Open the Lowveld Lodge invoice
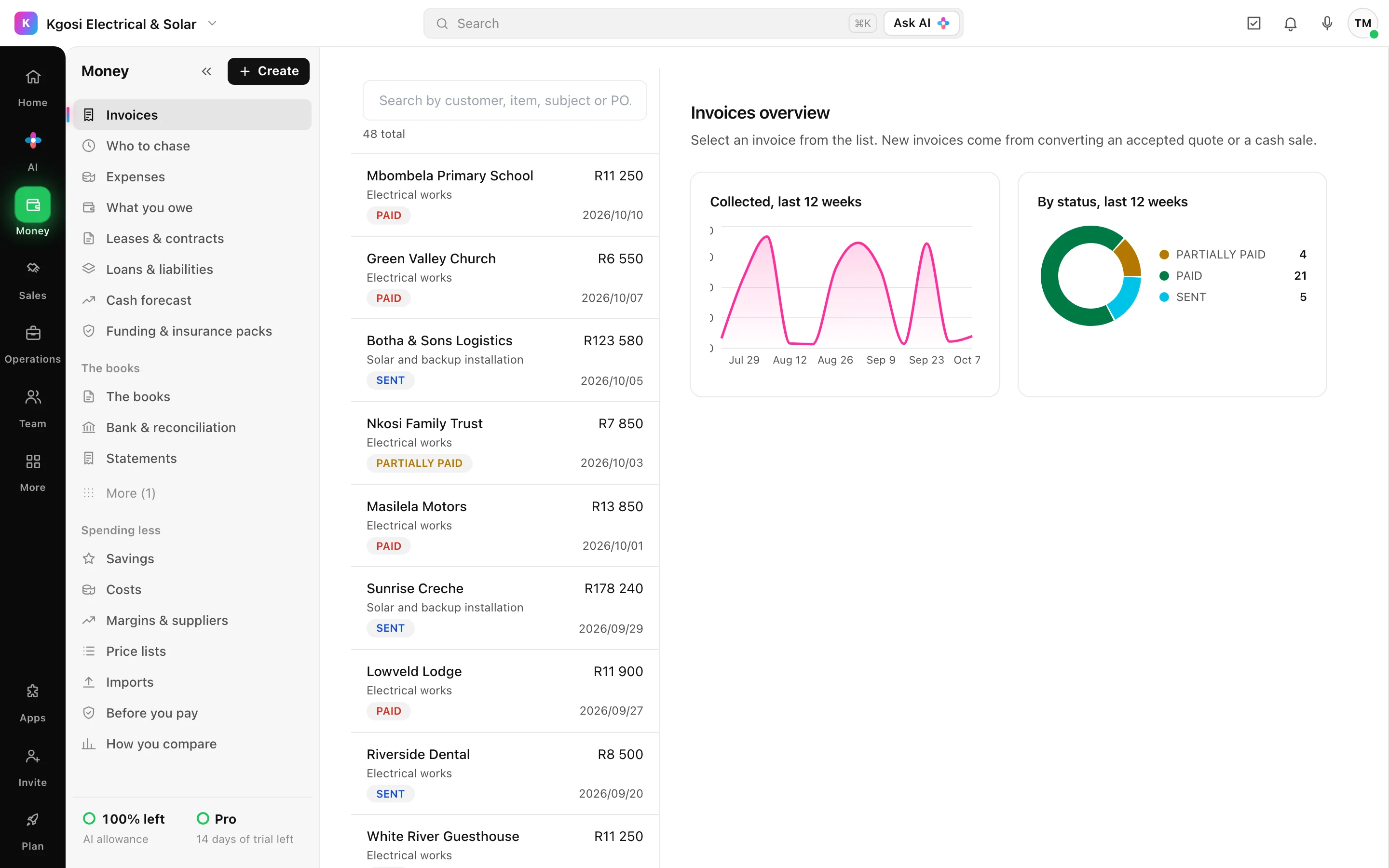The width and height of the screenshot is (1389, 868). point(504,691)
